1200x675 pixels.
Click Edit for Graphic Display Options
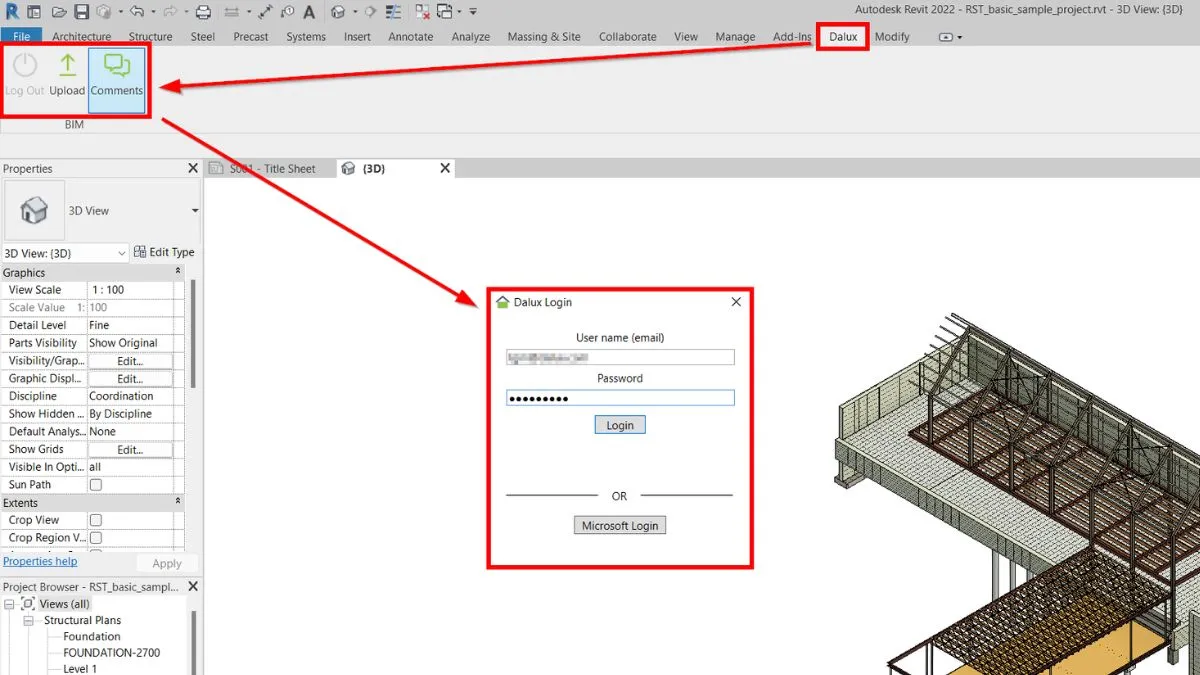(x=130, y=379)
